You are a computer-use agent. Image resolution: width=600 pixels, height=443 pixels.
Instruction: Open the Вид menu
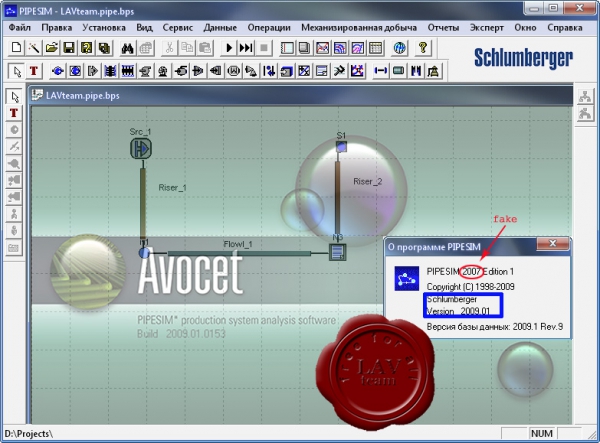pos(144,28)
